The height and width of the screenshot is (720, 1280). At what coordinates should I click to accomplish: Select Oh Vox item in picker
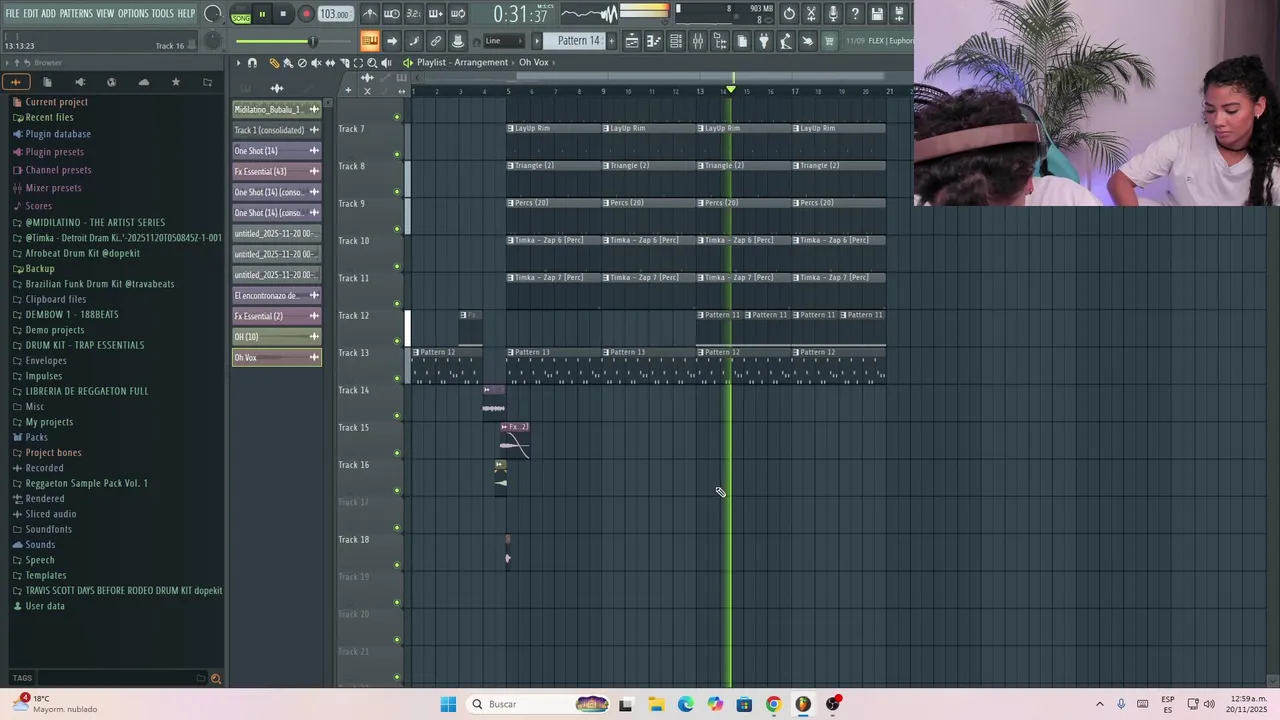(277, 357)
